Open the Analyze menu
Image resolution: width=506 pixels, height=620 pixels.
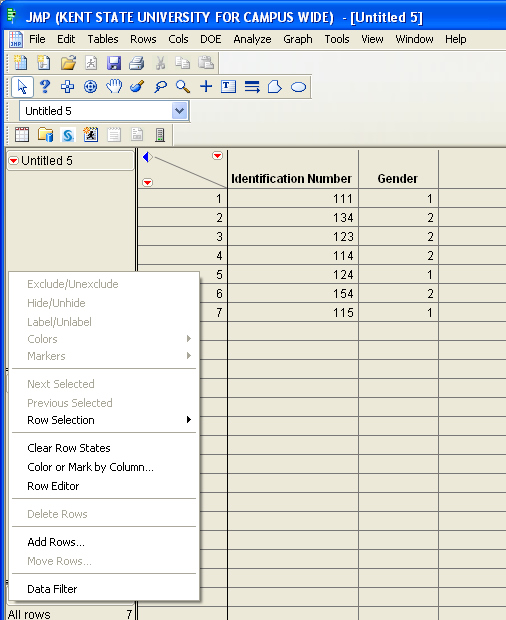[252, 39]
